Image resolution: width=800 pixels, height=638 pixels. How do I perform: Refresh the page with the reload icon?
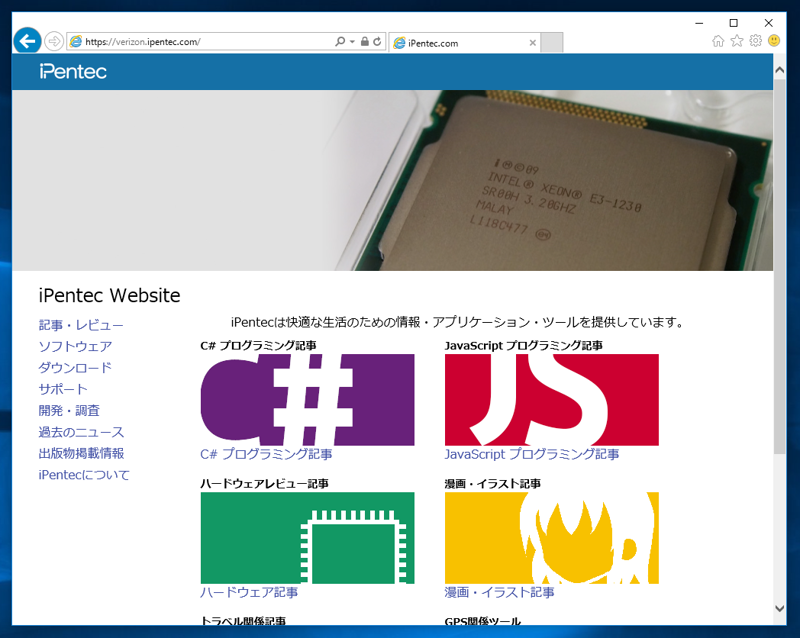[377, 41]
